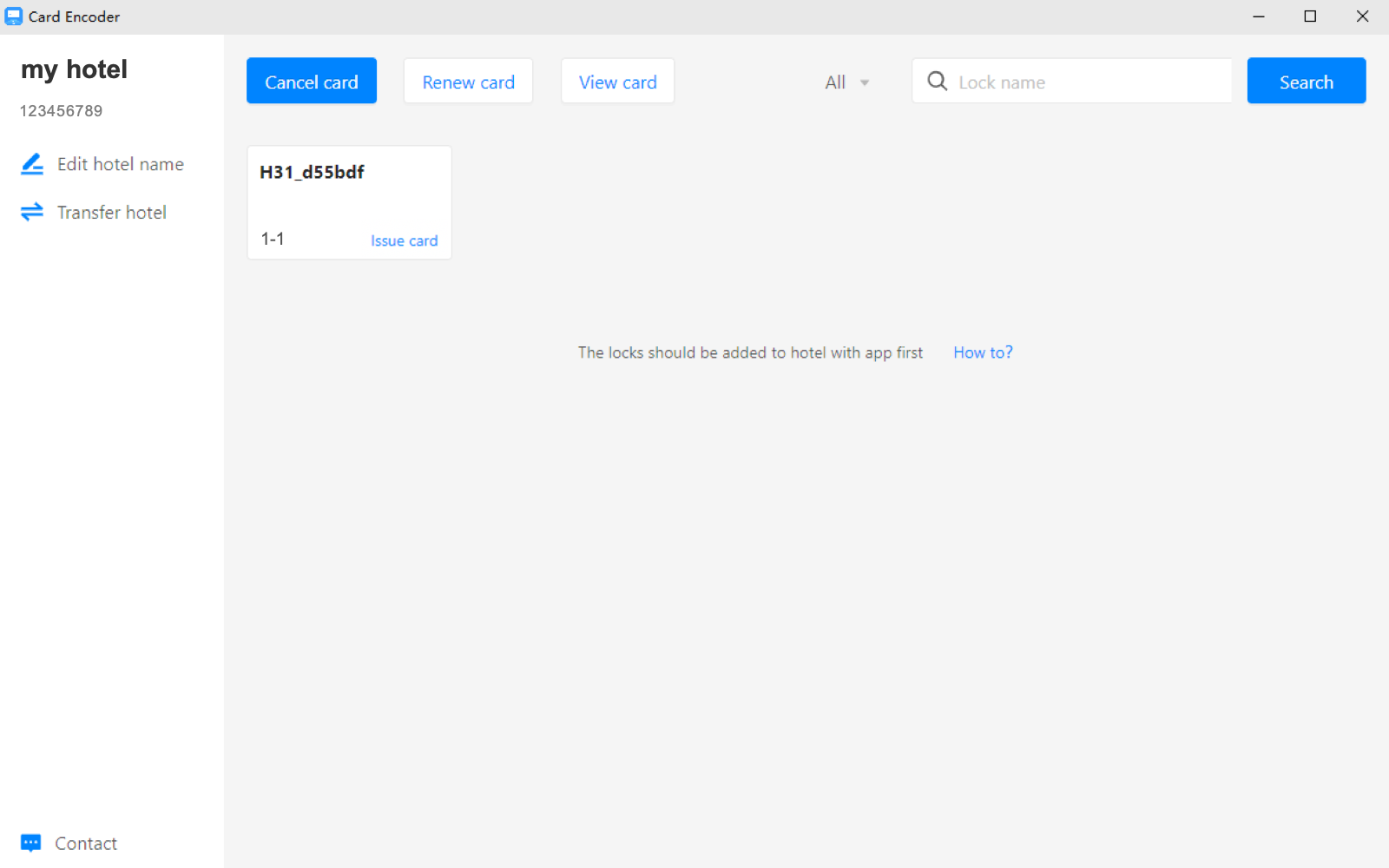Select Edit hotel name in the sidebar
1389x868 pixels.
(102, 164)
